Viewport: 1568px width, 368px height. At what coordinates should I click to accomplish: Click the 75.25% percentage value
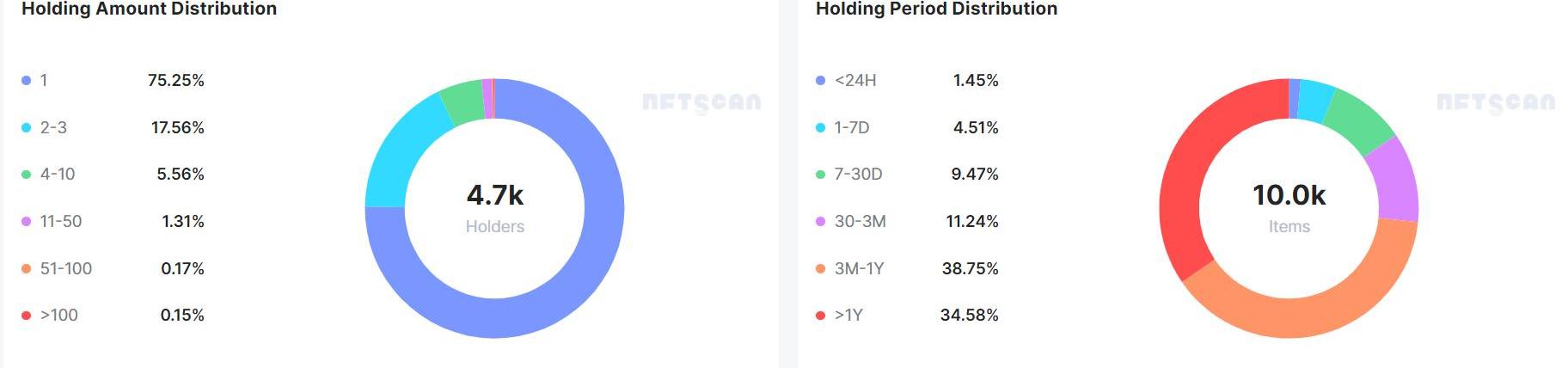pos(176,81)
